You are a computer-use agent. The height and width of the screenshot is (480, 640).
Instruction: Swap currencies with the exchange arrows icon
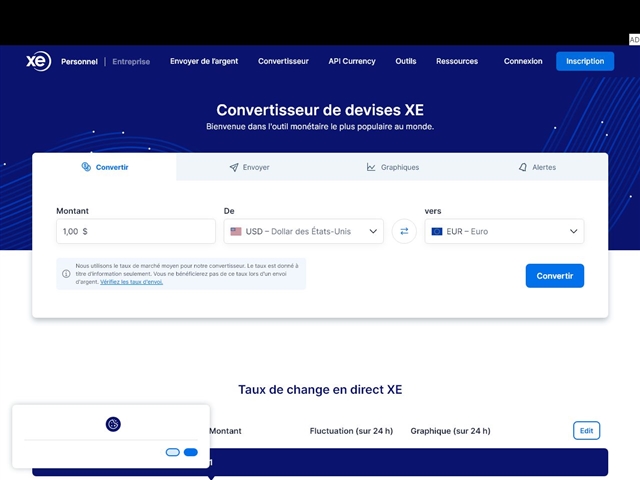(x=404, y=231)
